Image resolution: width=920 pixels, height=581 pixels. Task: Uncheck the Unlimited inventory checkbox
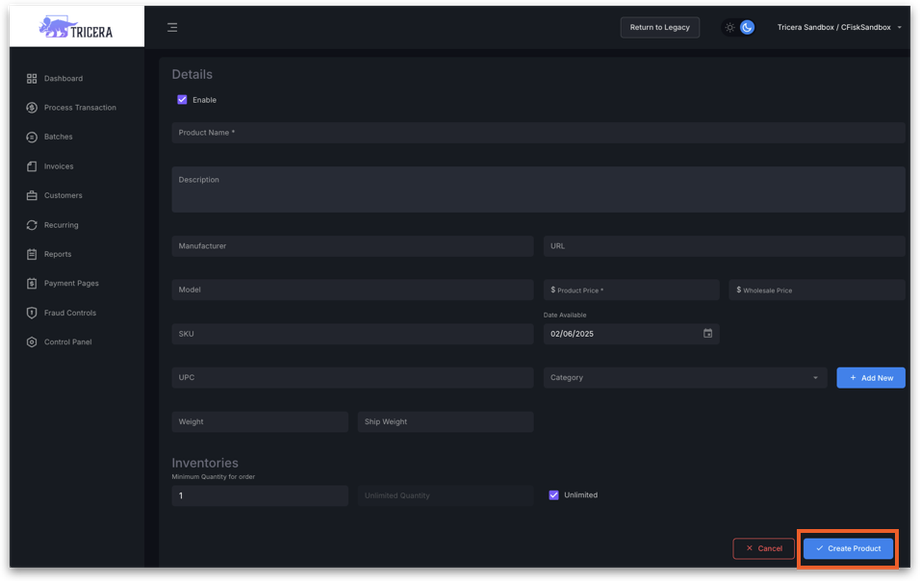click(554, 495)
